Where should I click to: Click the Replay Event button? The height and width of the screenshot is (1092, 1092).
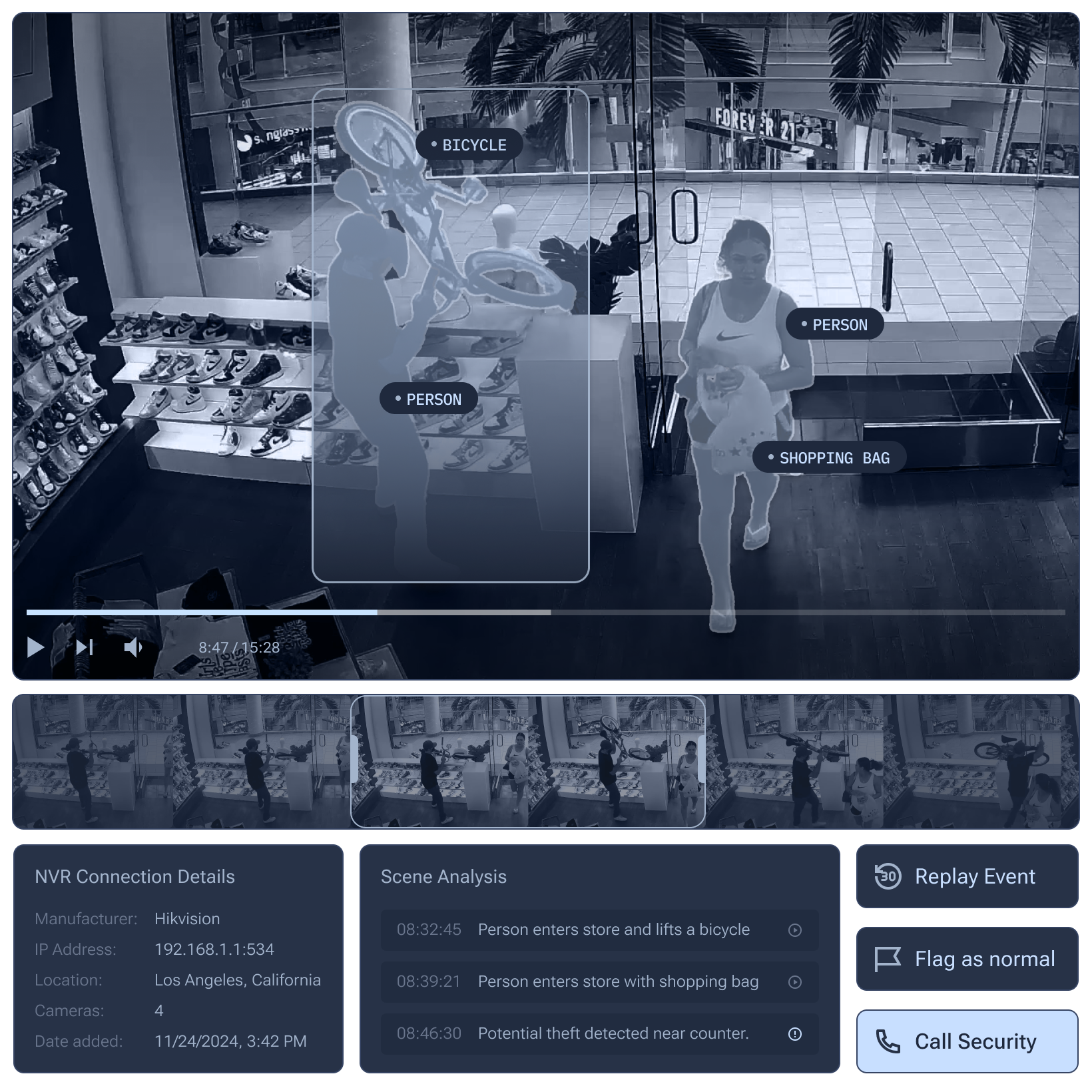967,876
